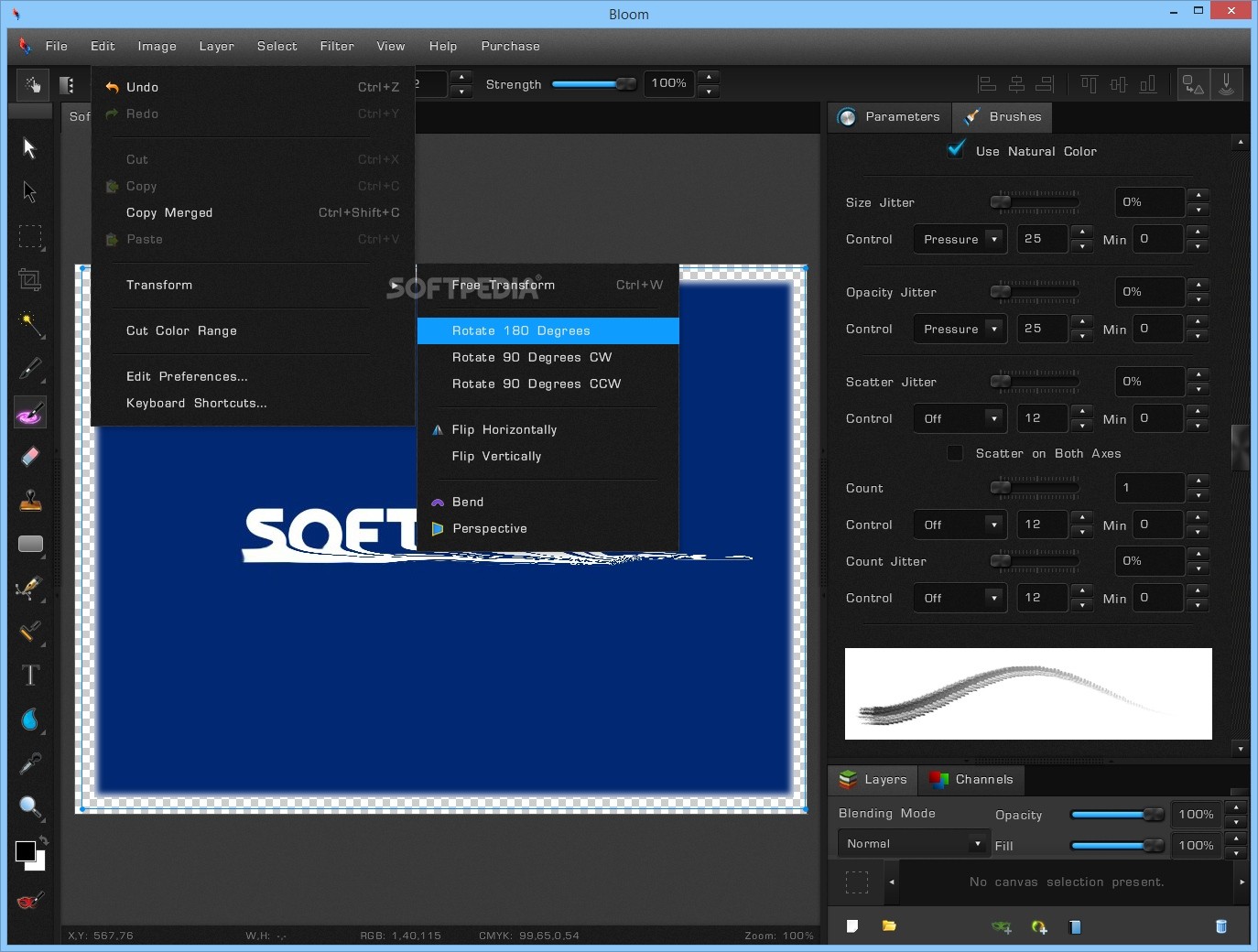Click the align bottom edges icon
1258x952 pixels.
pyautogui.click(x=1147, y=85)
